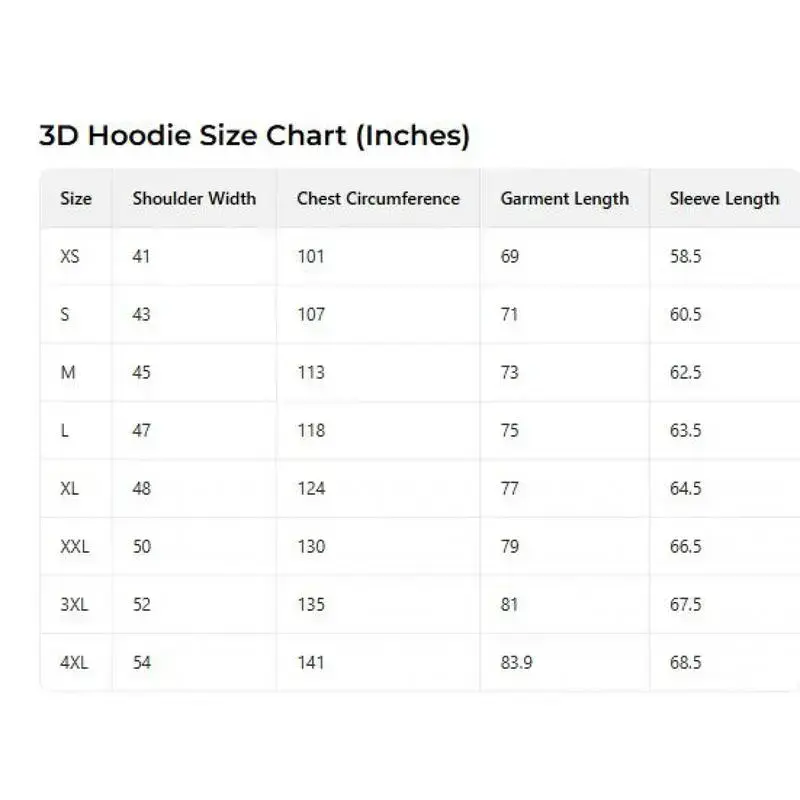
Task: Click the chest circumference value 118
Action: tap(311, 430)
